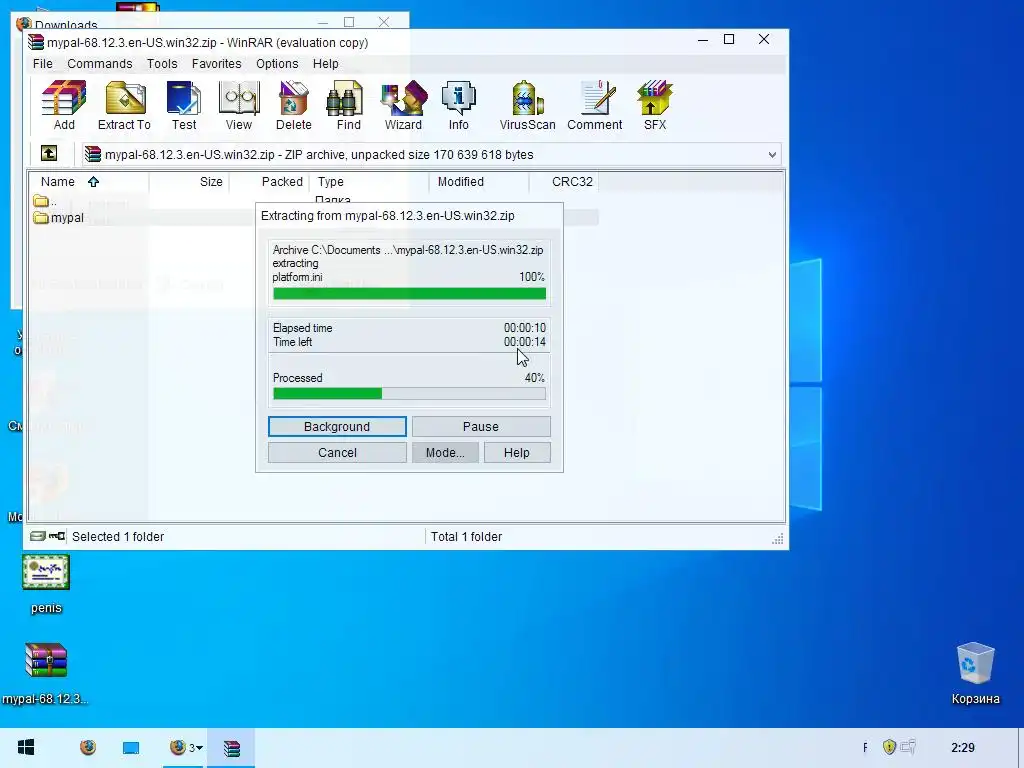Open the Windows Start menu
The image size is (1024, 768).
(26, 747)
